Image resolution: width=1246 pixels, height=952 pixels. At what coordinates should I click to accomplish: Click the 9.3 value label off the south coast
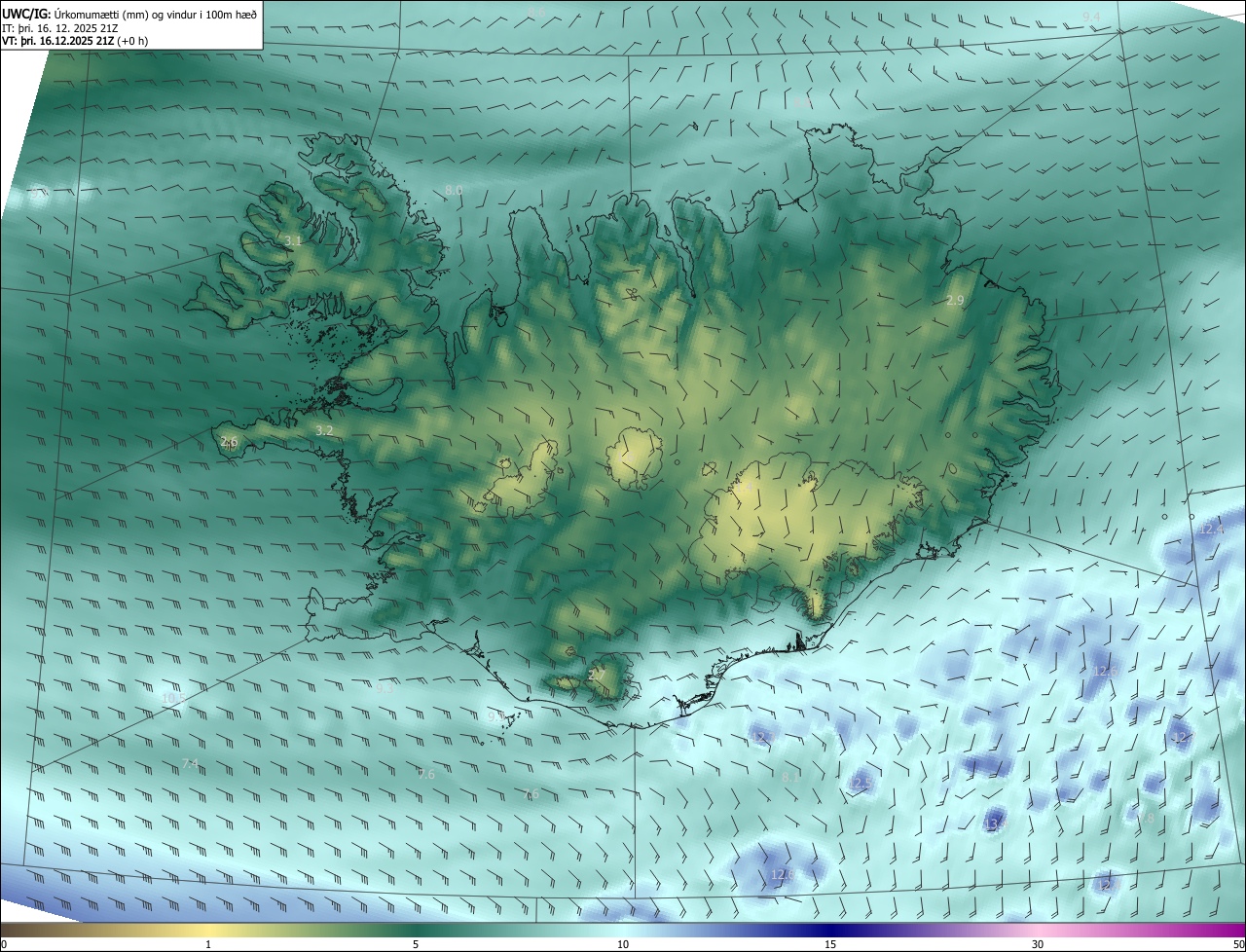coord(385,687)
